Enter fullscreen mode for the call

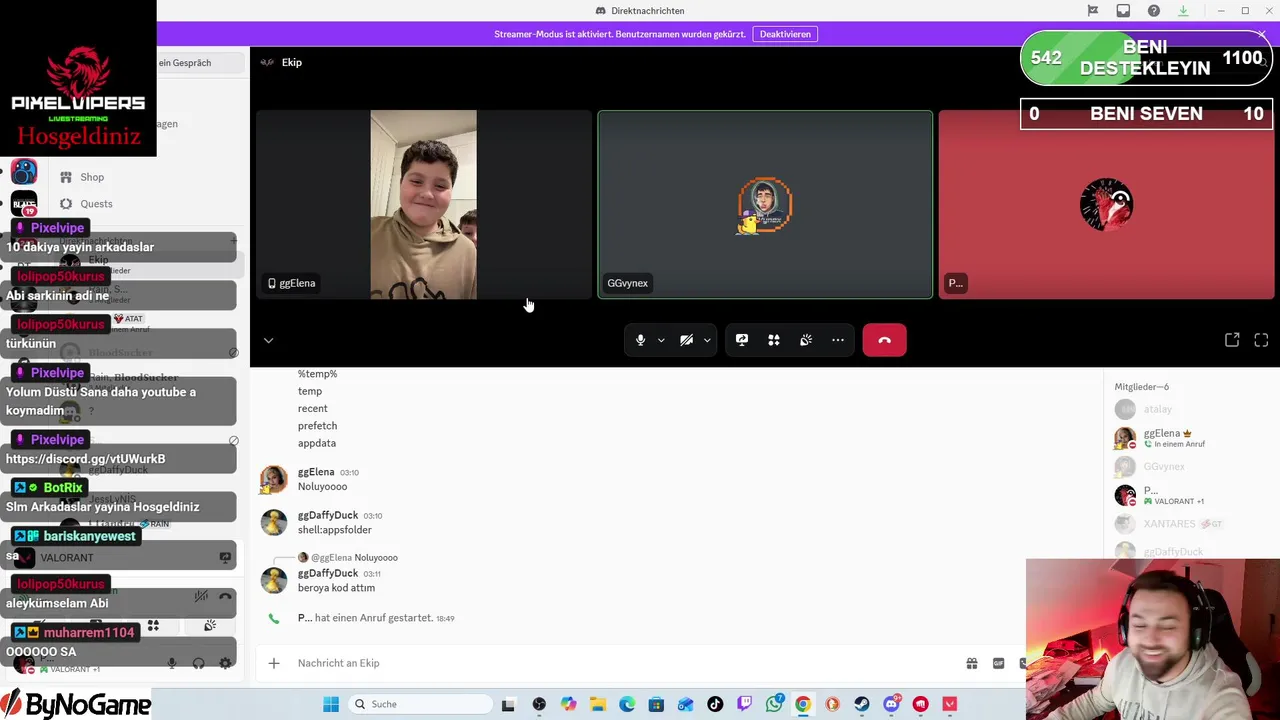1261,340
